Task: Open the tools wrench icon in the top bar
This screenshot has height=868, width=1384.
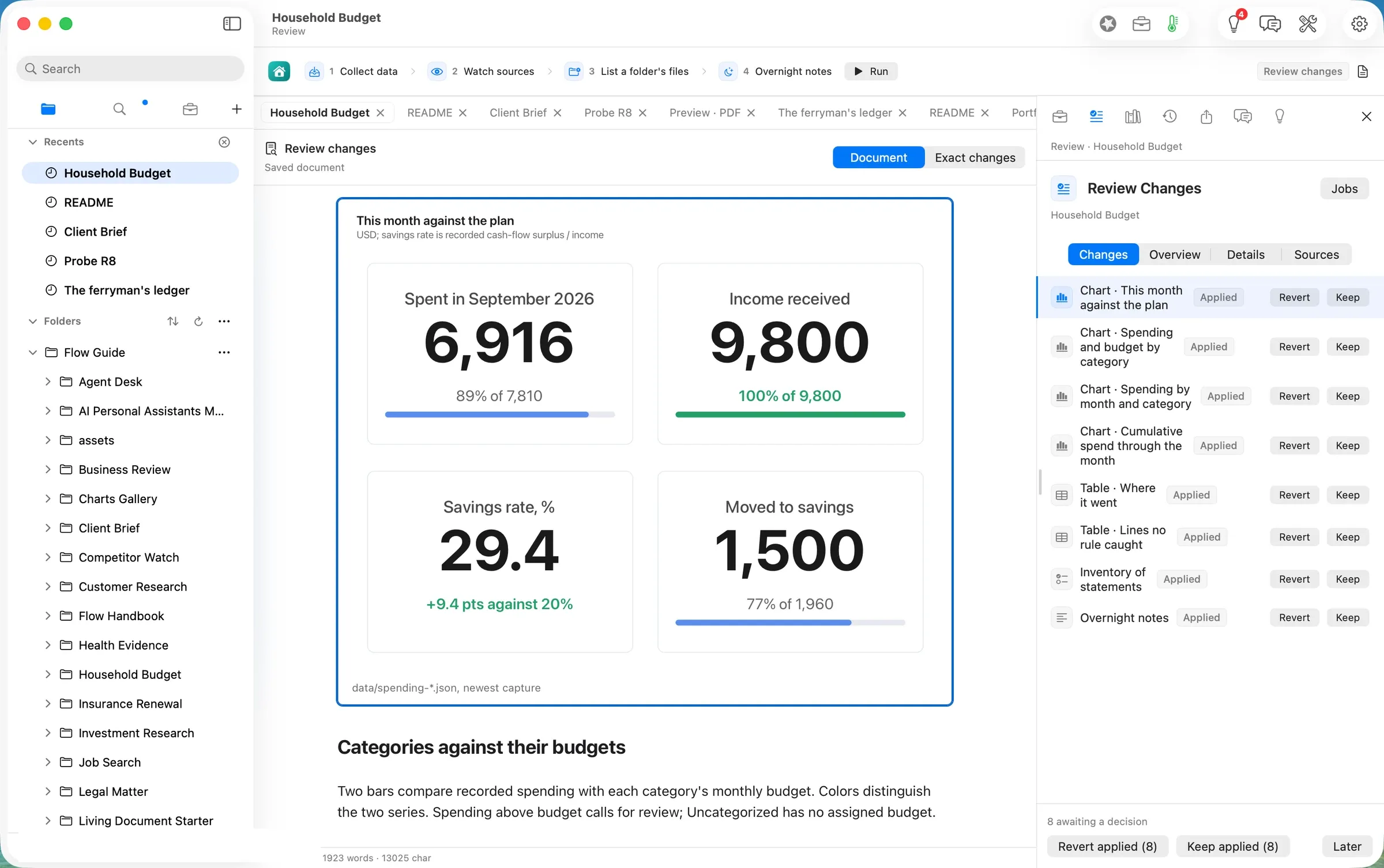Action: [1307, 24]
